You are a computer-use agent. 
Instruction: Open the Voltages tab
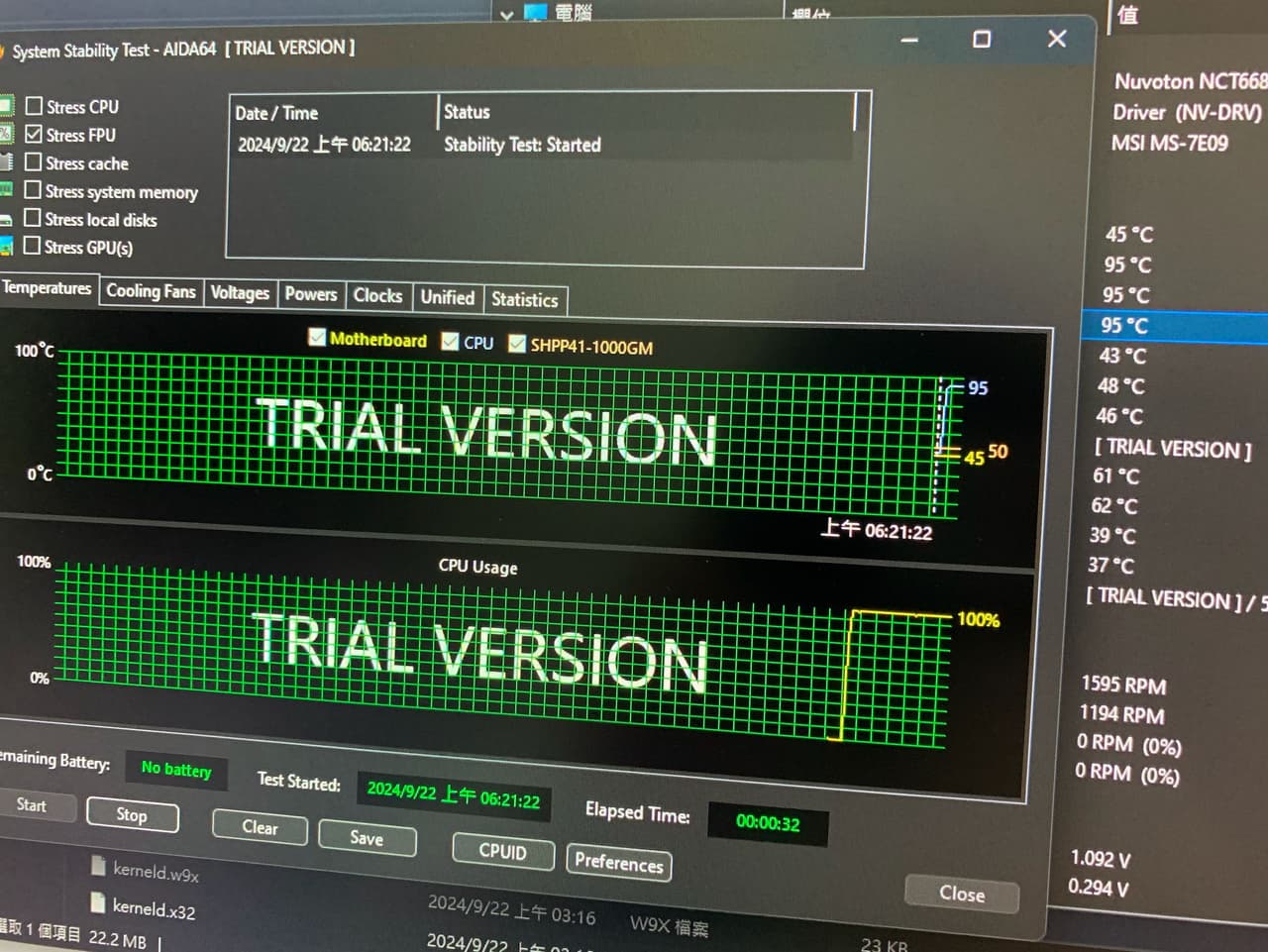(240, 293)
